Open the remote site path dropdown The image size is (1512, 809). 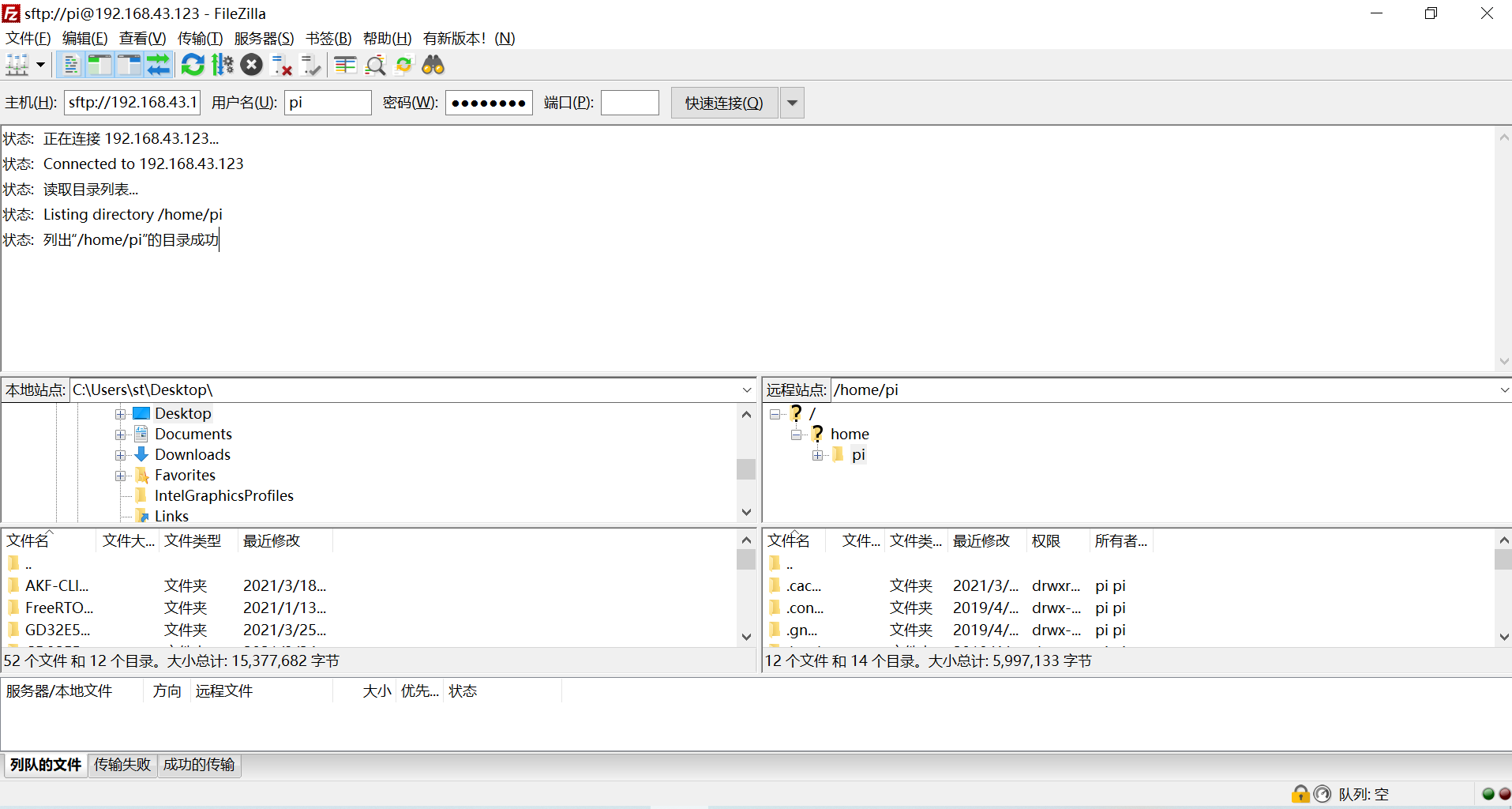tap(1504, 390)
